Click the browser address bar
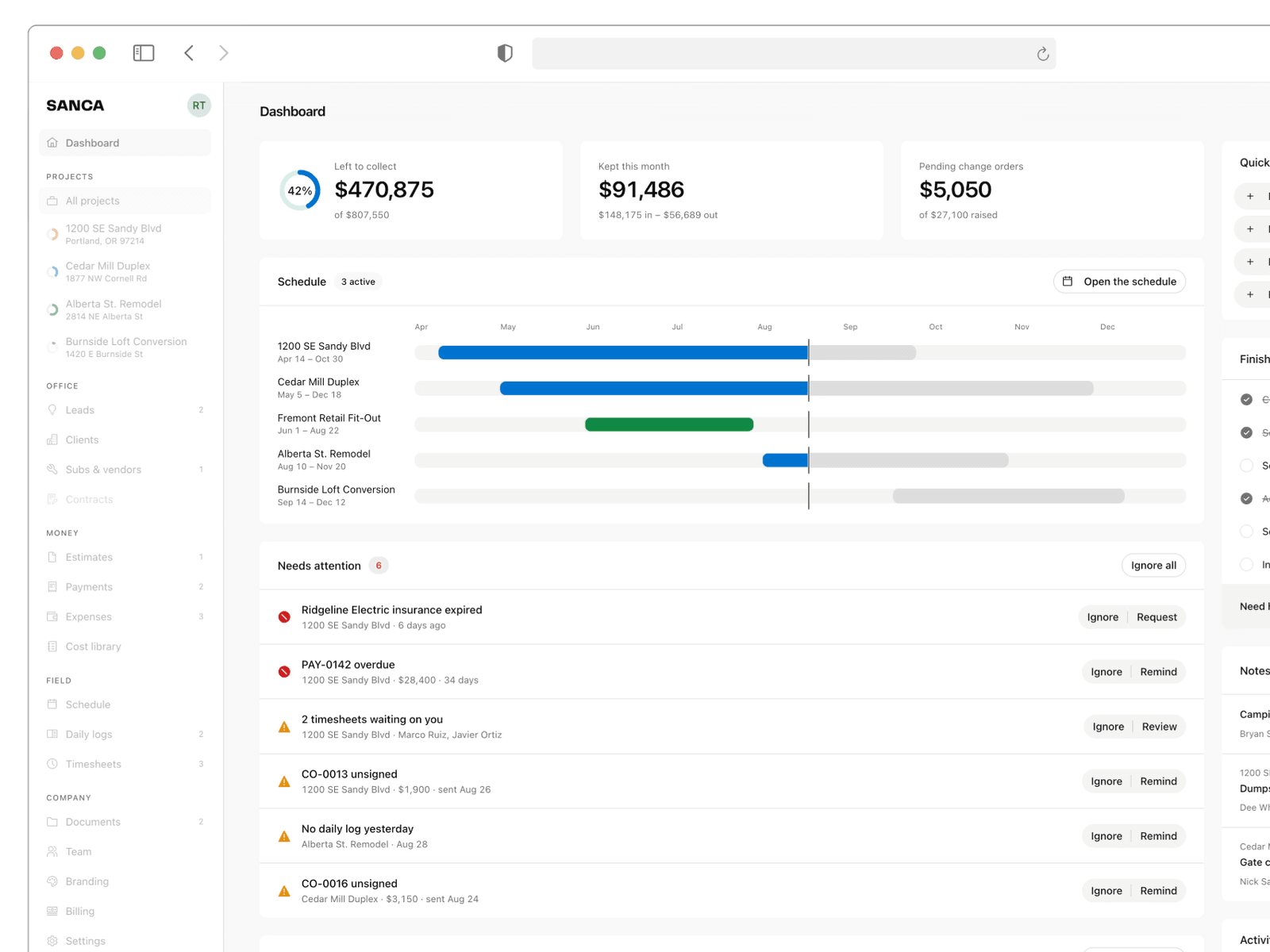Image resolution: width=1270 pixels, height=952 pixels. [x=794, y=53]
